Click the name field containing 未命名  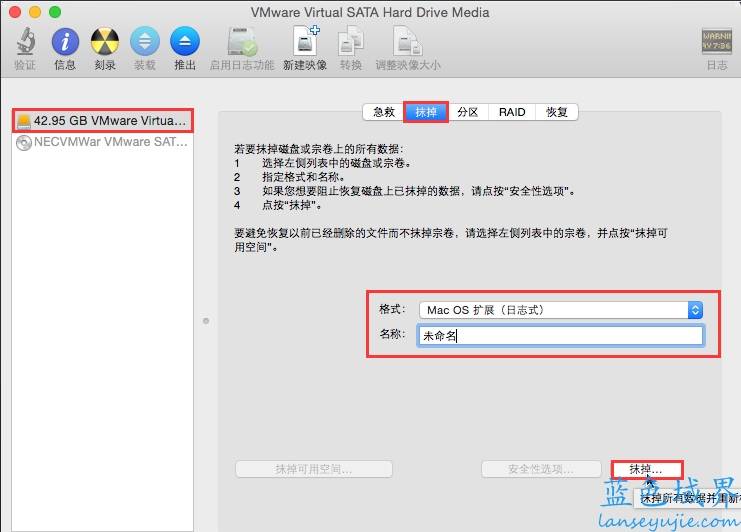pyautogui.click(x=560, y=336)
